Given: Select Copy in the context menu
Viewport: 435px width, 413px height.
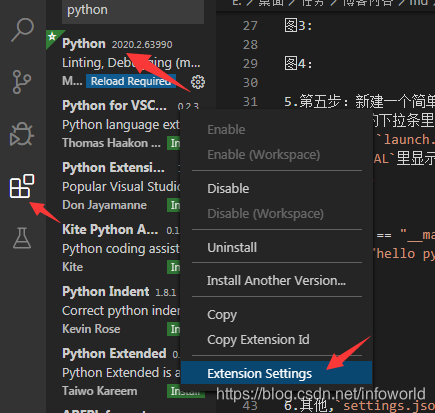Looking at the screenshot, I should pos(222,315).
